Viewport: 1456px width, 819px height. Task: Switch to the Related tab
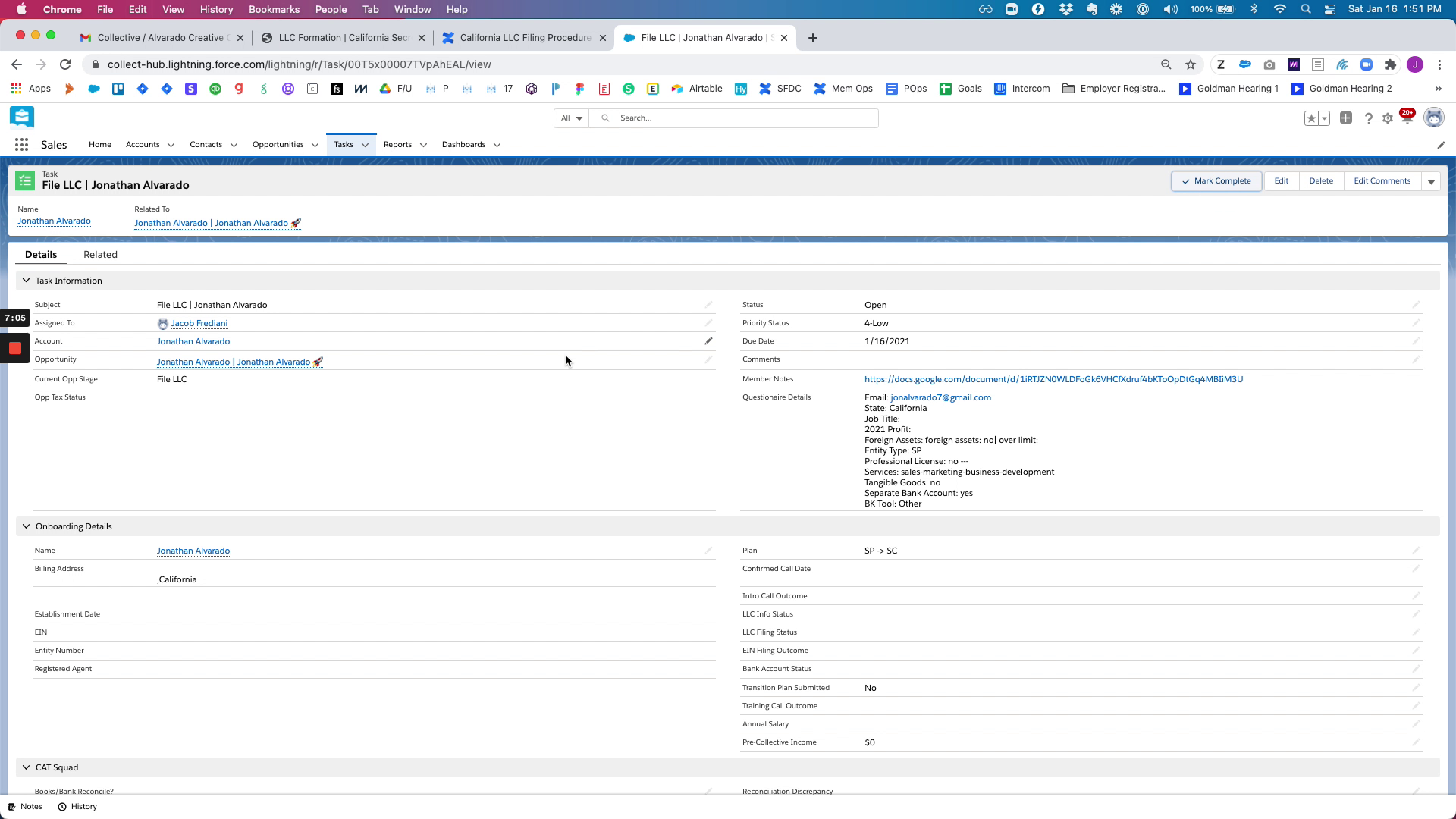(x=100, y=255)
